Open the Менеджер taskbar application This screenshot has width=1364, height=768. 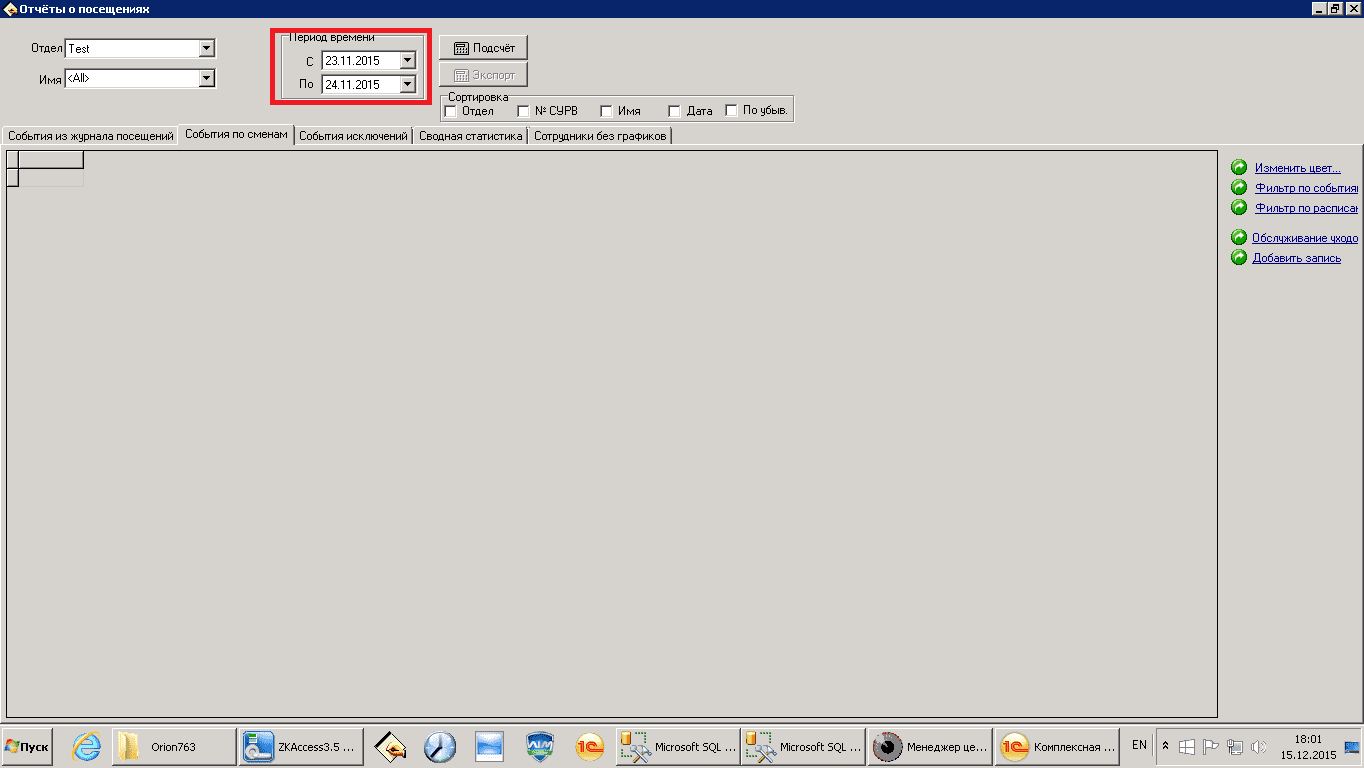point(929,747)
